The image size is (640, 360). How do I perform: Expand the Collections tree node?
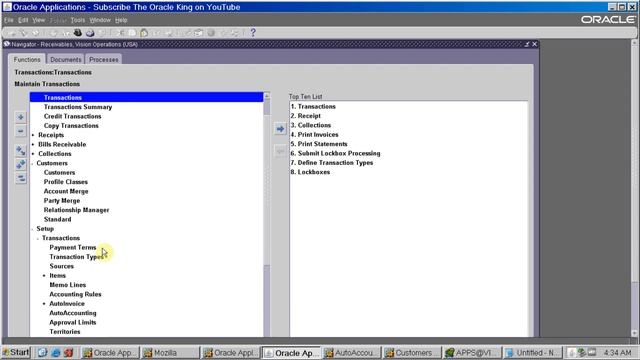pyautogui.click(x=33, y=154)
